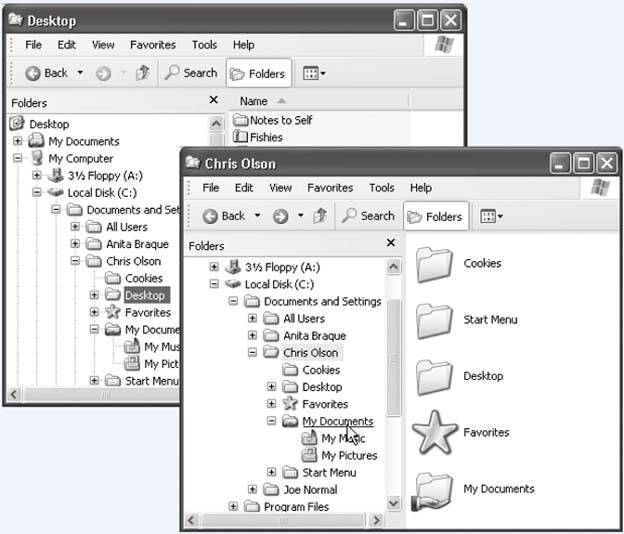The height and width of the screenshot is (534, 624).
Task: Click scroll right arrow in Chris Olson folder tree
Action: point(376,520)
